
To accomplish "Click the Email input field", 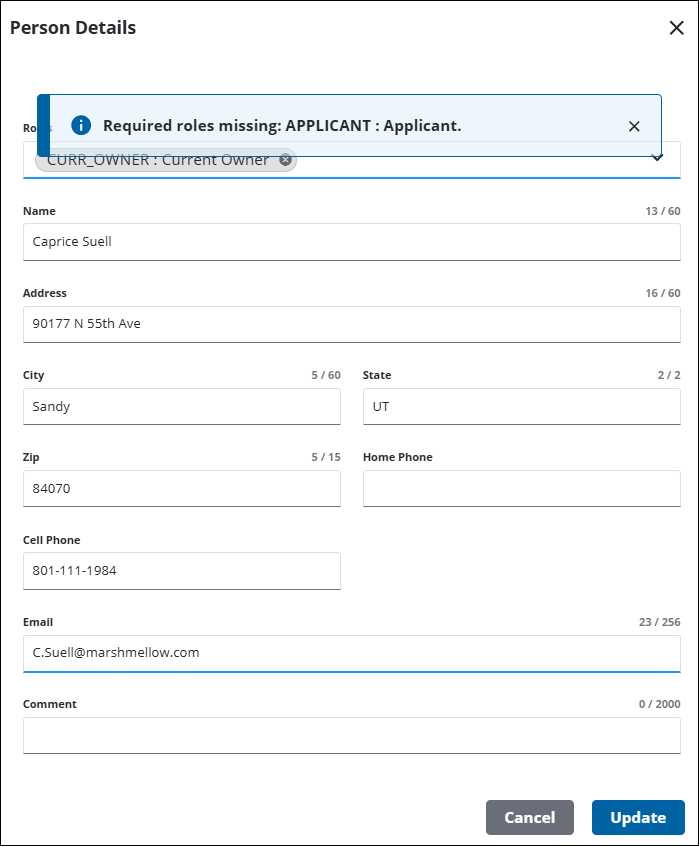I will click(352, 653).
